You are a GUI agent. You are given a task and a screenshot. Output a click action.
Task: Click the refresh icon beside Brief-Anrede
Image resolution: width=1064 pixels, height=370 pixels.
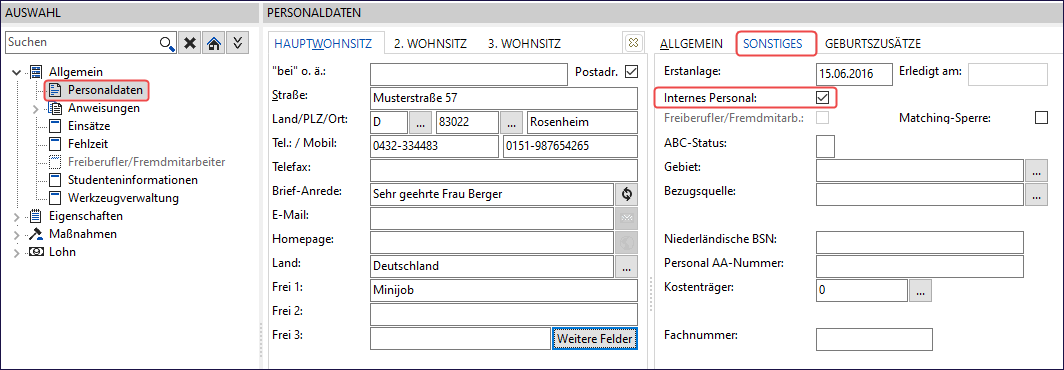(627, 193)
